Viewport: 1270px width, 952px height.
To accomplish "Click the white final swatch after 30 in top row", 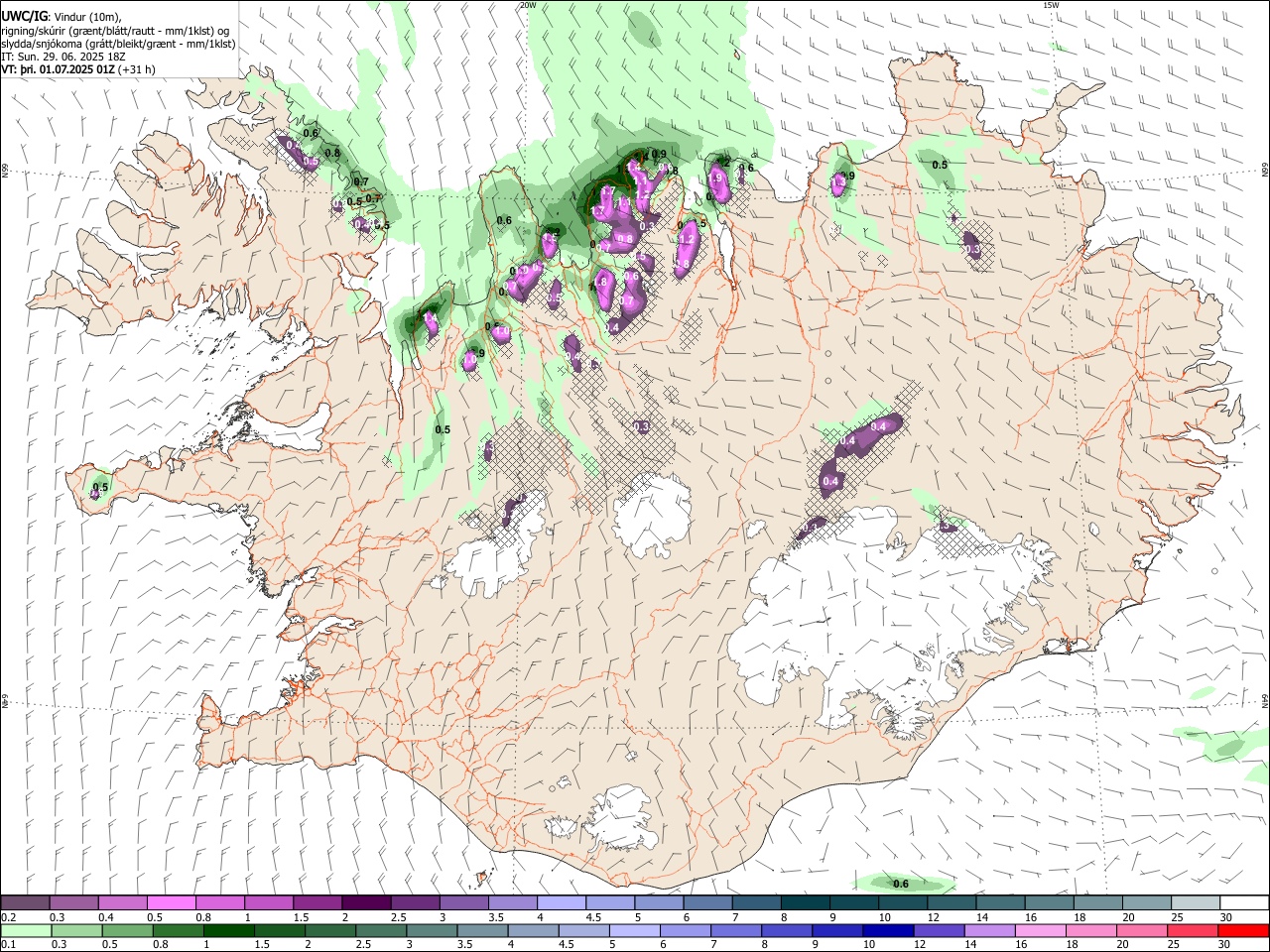I will [x=1244, y=903].
